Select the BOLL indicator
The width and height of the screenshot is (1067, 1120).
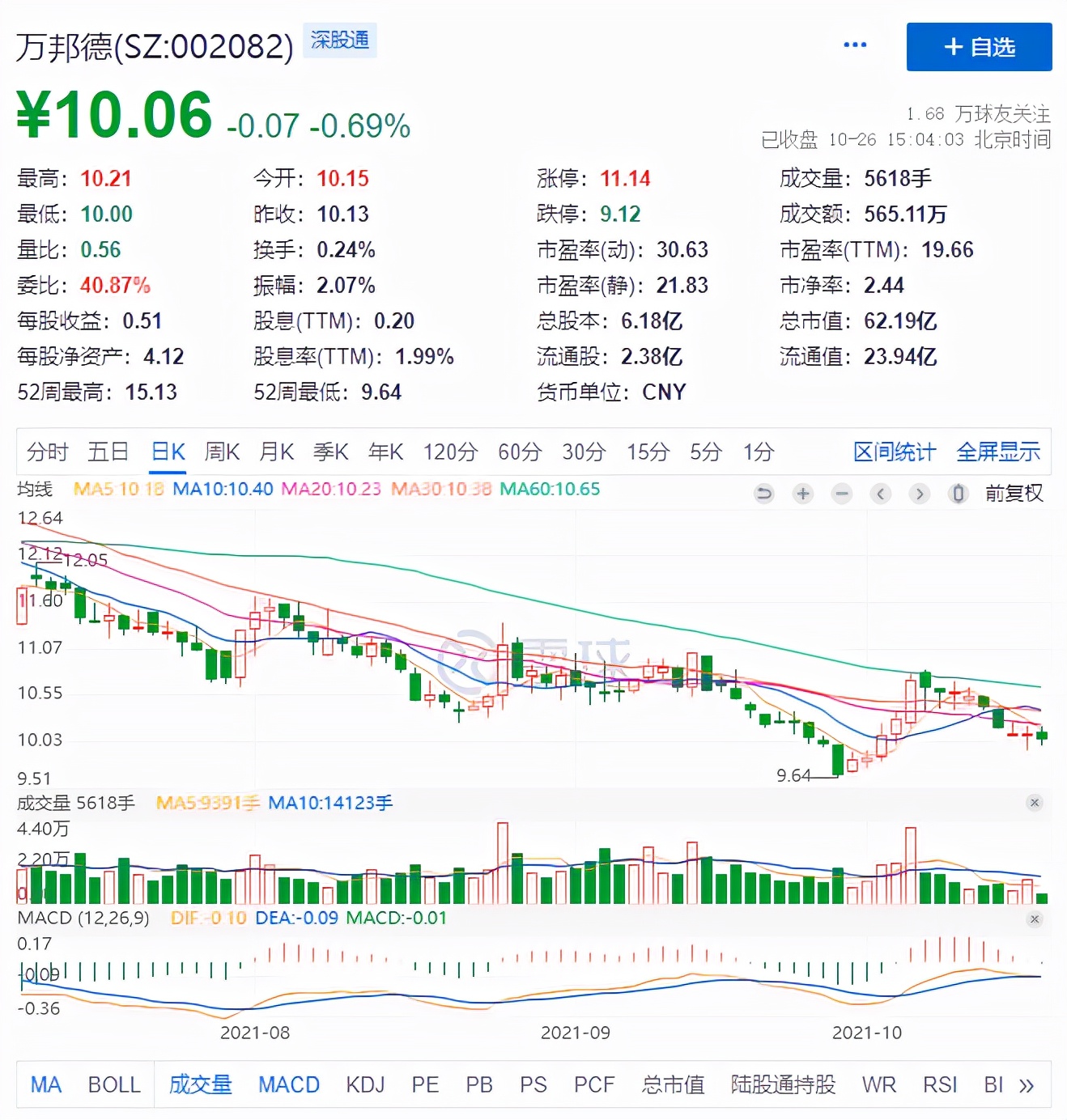point(114,1084)
